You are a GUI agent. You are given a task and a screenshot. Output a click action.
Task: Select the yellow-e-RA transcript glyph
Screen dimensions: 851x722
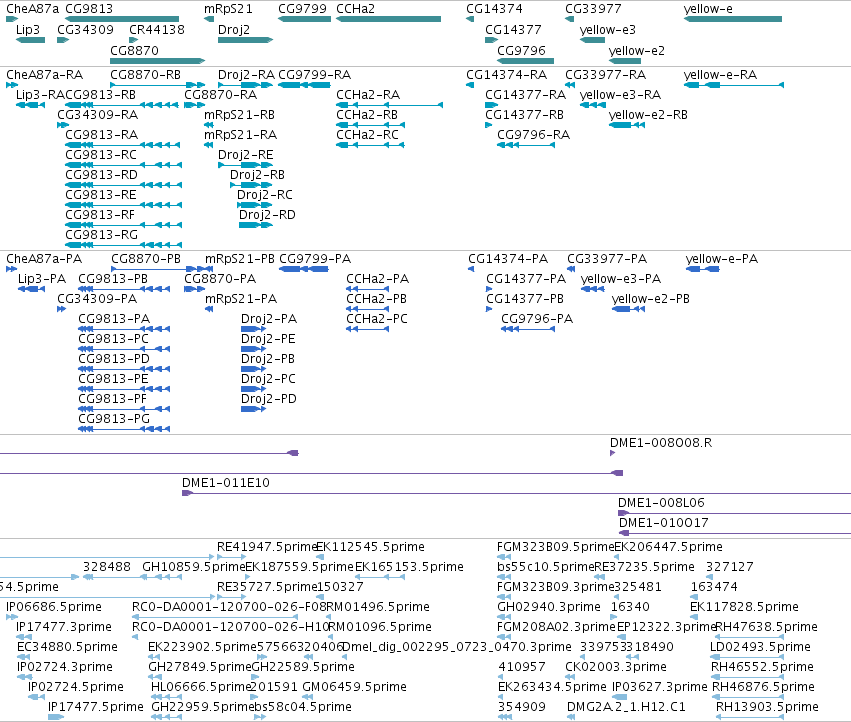click(x=734, y=85)
